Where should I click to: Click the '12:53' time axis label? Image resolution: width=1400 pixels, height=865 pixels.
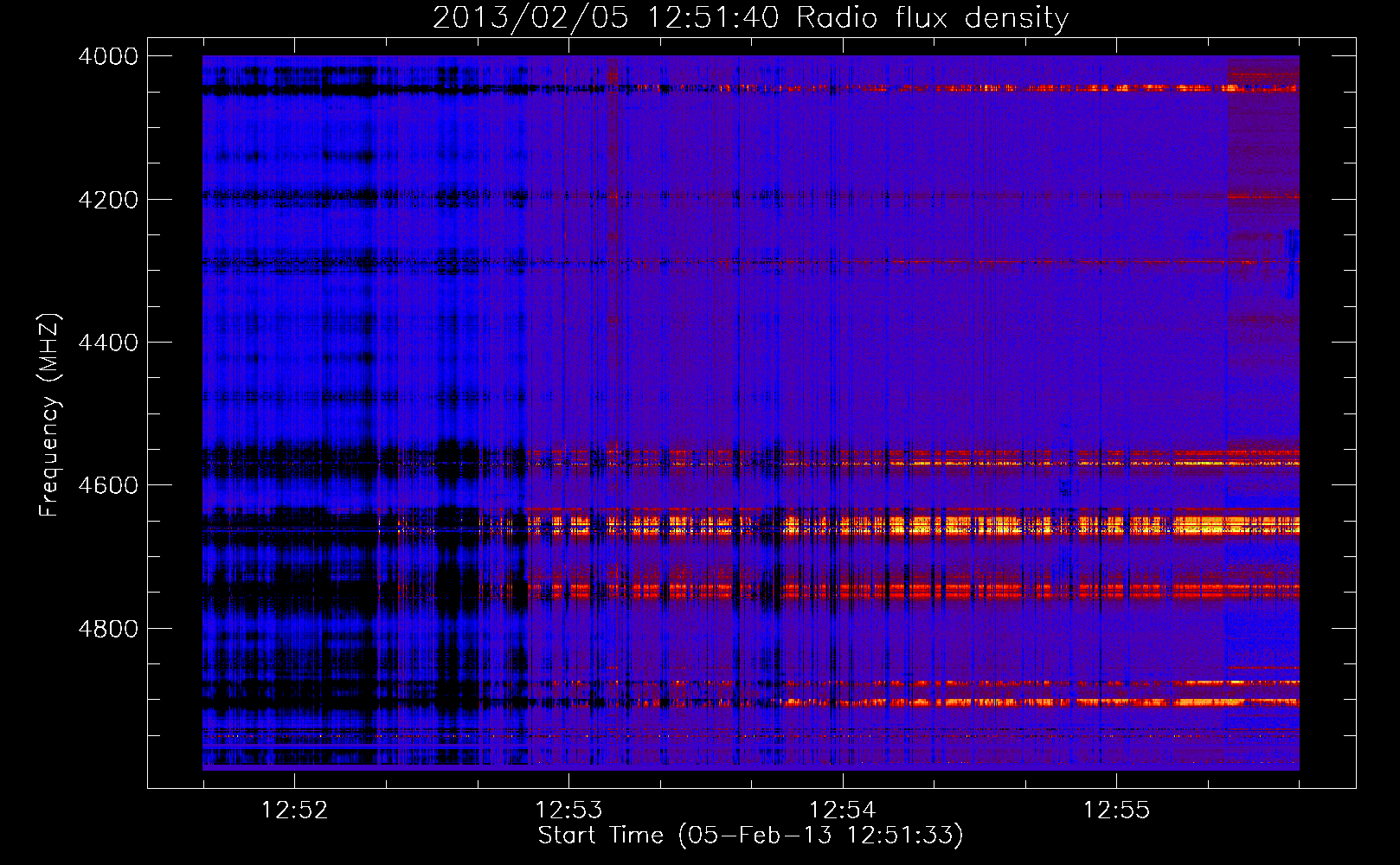coord(568,811)
